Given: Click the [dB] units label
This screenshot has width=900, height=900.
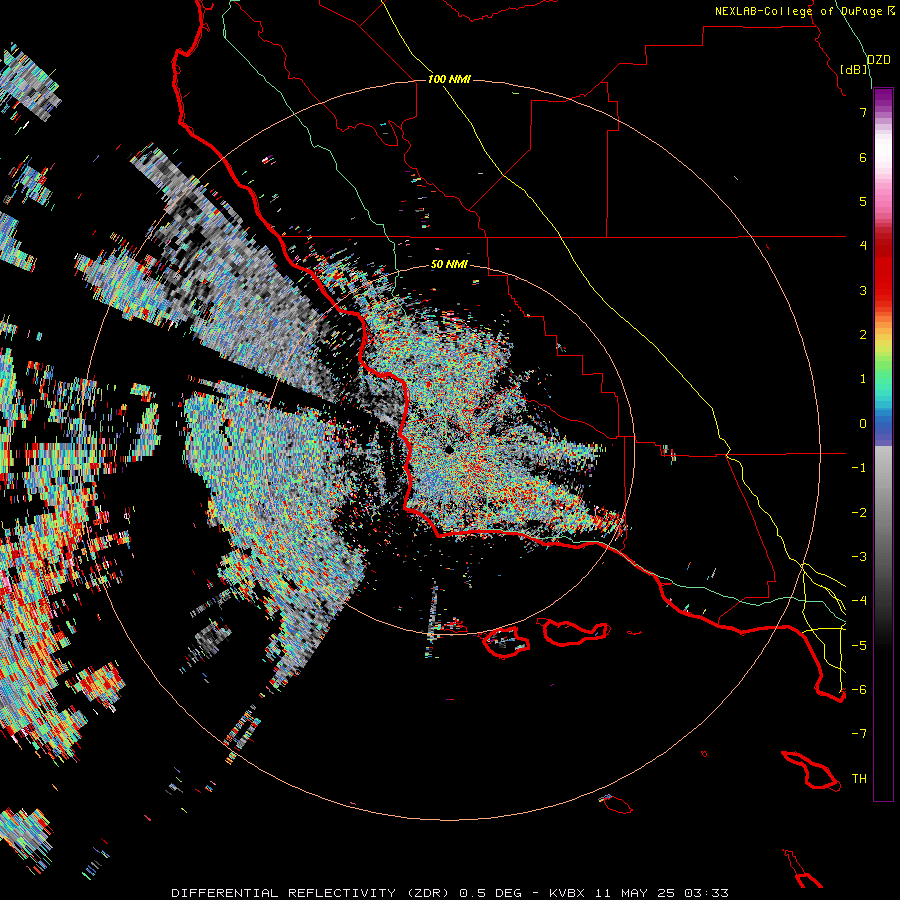Looking at the screenshot, I should click(854, 69).
